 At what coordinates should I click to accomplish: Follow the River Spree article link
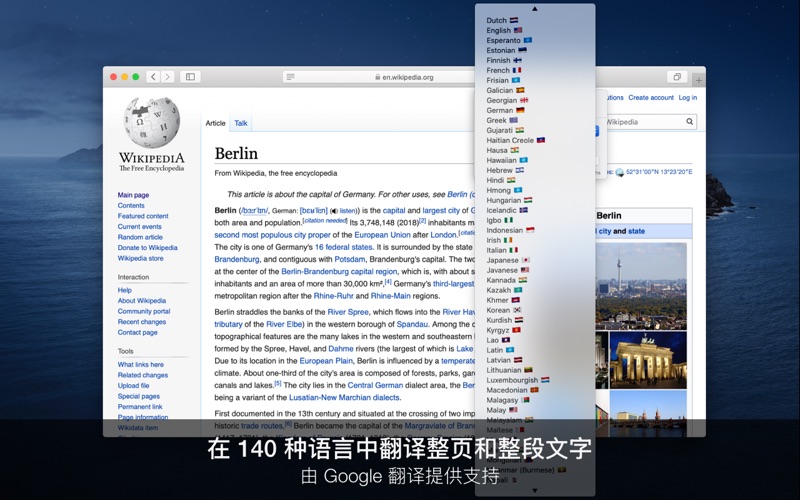(x=348, y=312)
